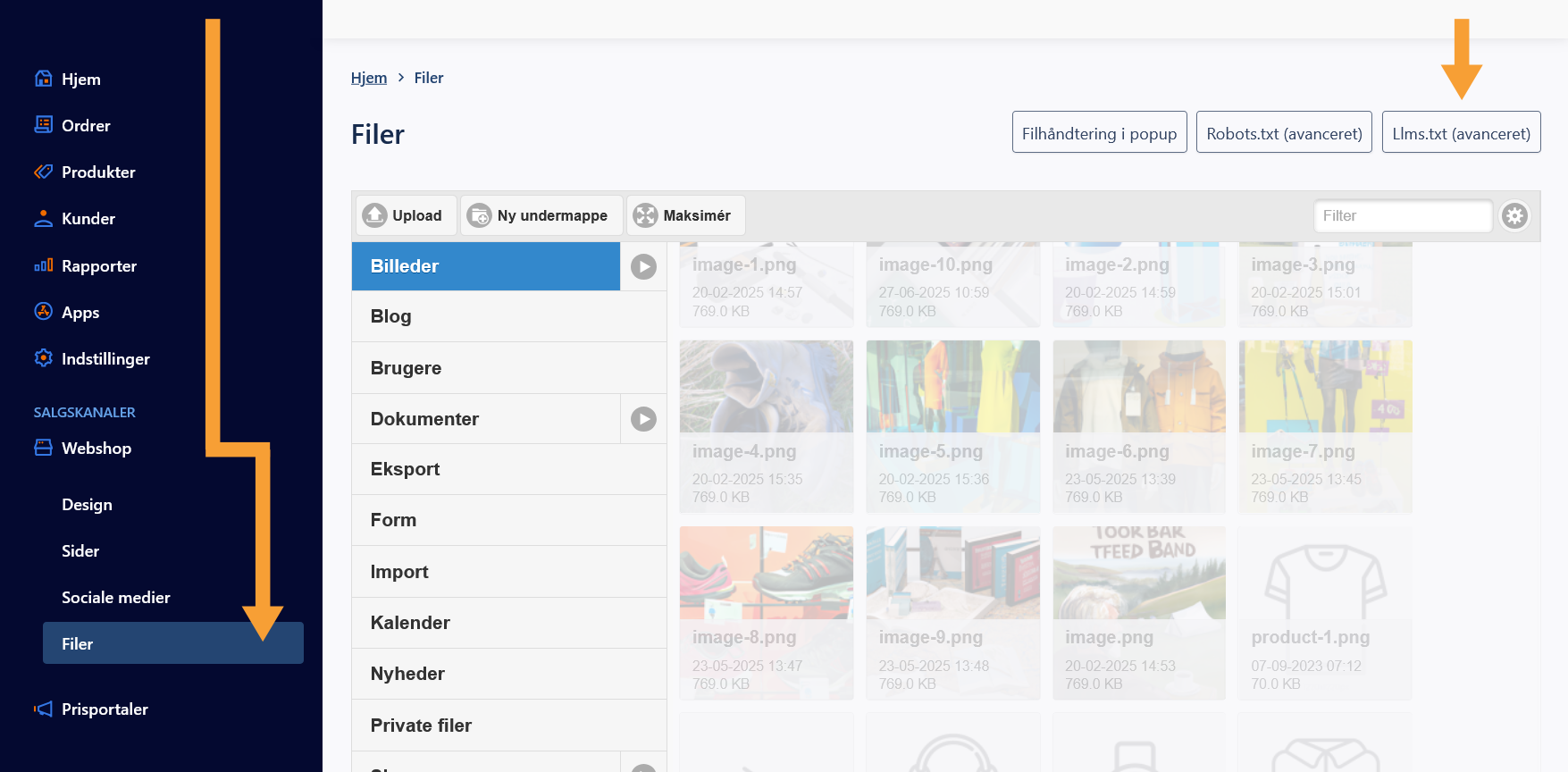1568x772 pixels.
Task: Click the Ordrer list icon
Action: pos(43,125)
